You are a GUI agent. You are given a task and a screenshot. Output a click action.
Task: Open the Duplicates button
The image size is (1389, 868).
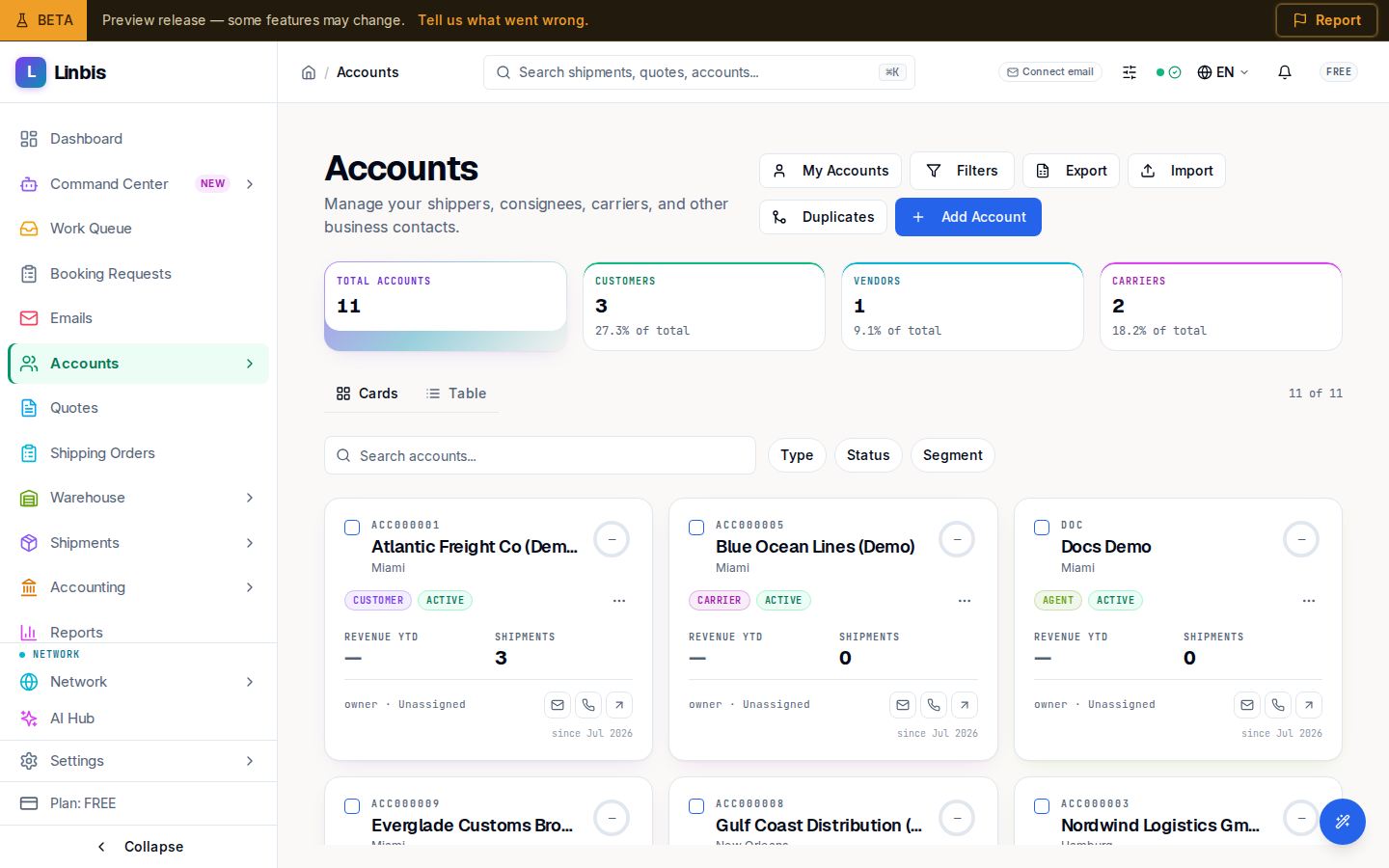pyautogui.click(x=823, y=217)
